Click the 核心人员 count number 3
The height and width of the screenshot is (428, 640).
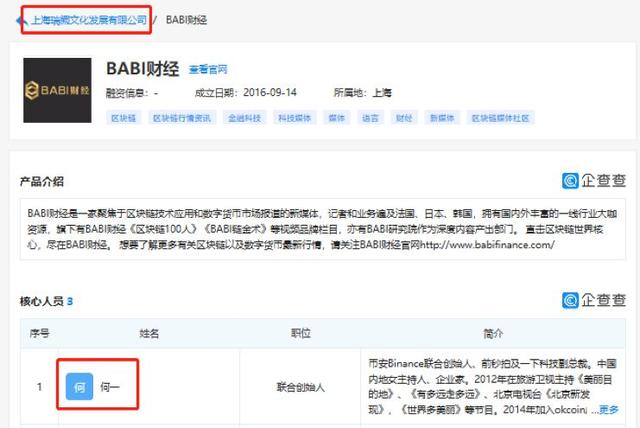pyautogui.click(x=70, y=301)
